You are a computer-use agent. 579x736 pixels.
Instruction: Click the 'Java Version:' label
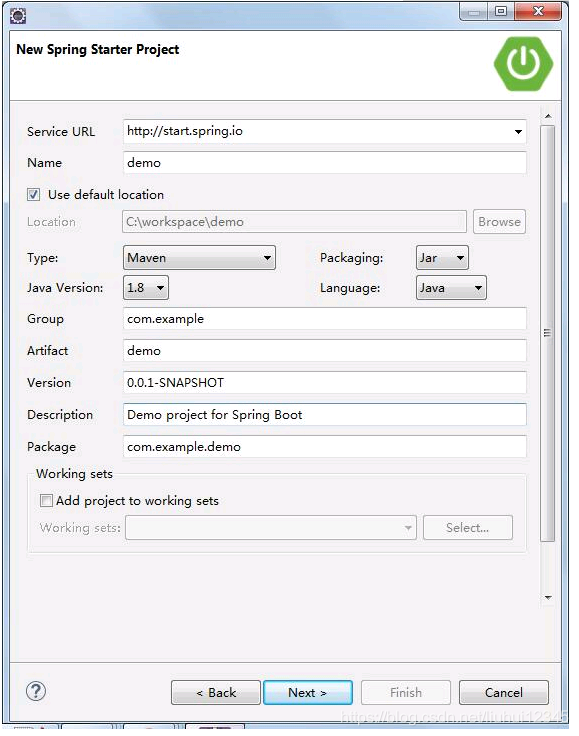(x=65, y=287)
